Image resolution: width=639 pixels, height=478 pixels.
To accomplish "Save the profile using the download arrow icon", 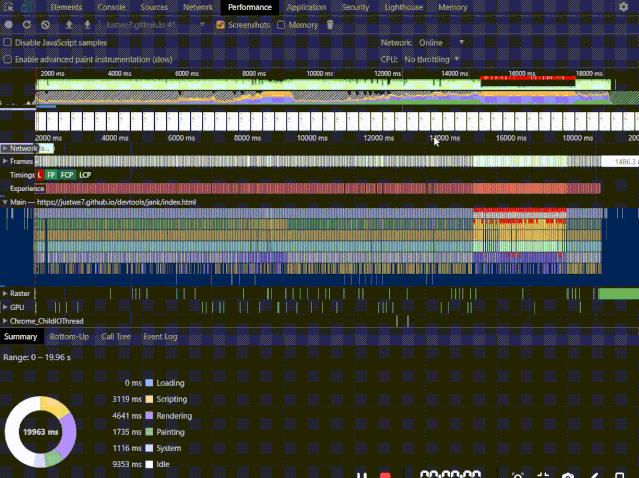I will pyautogui.click(x=87, y=25).
